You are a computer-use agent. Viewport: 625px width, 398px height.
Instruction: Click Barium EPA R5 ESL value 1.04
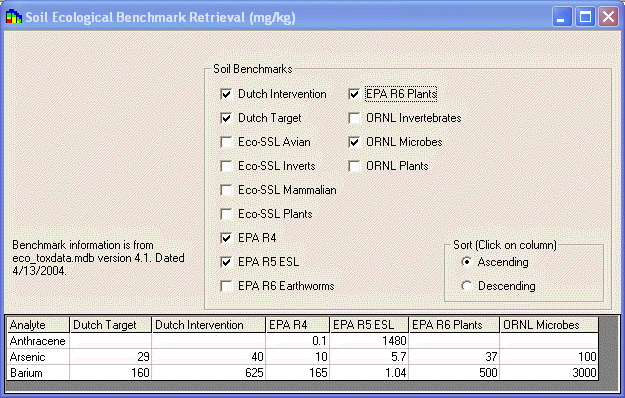point(369,373)
